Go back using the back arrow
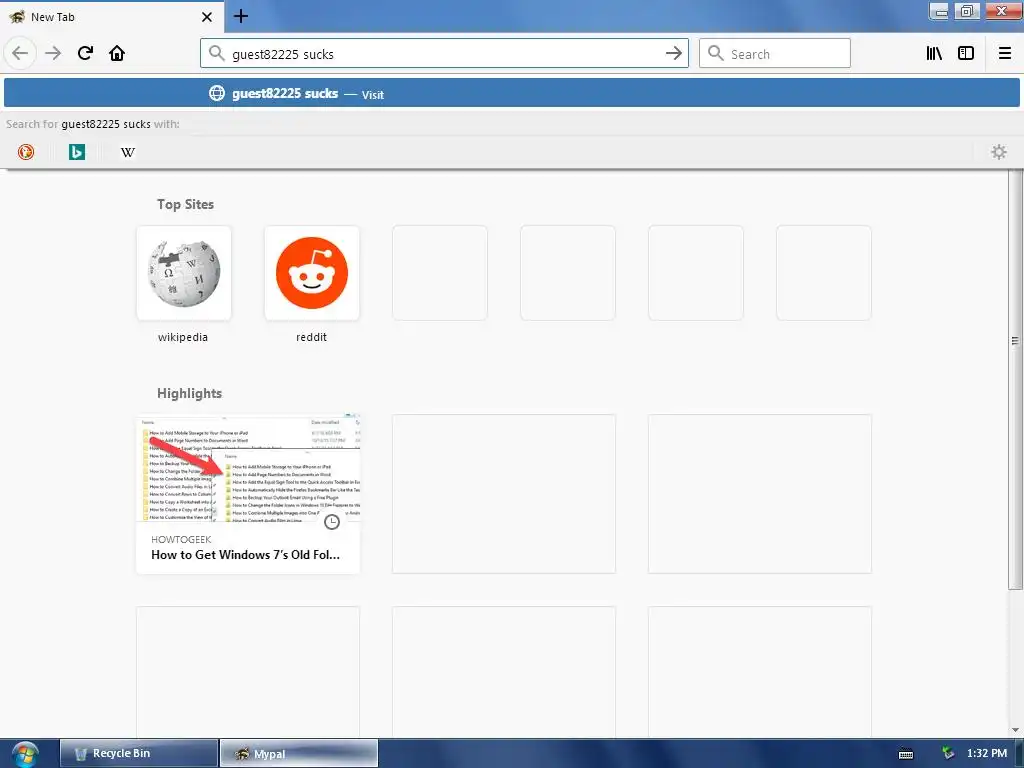 20,53
